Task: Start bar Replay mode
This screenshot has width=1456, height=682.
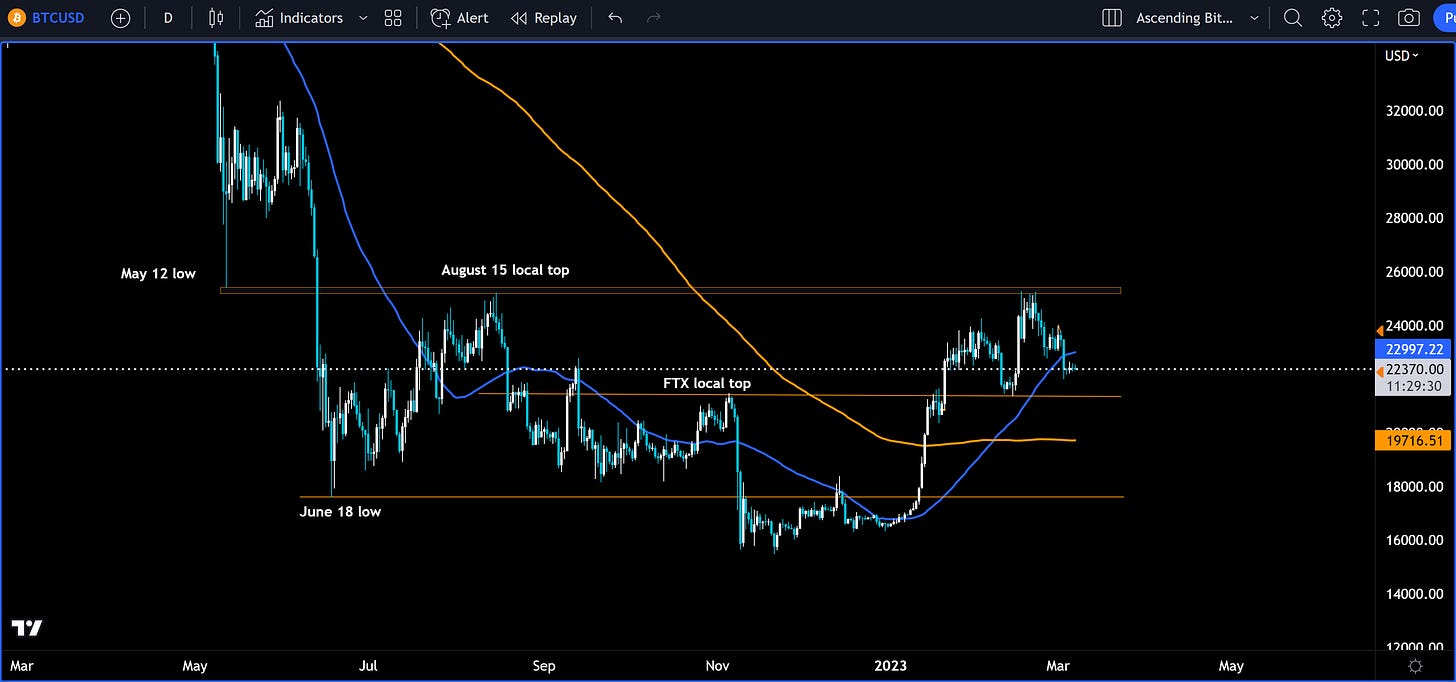Action: pos(543,18)
